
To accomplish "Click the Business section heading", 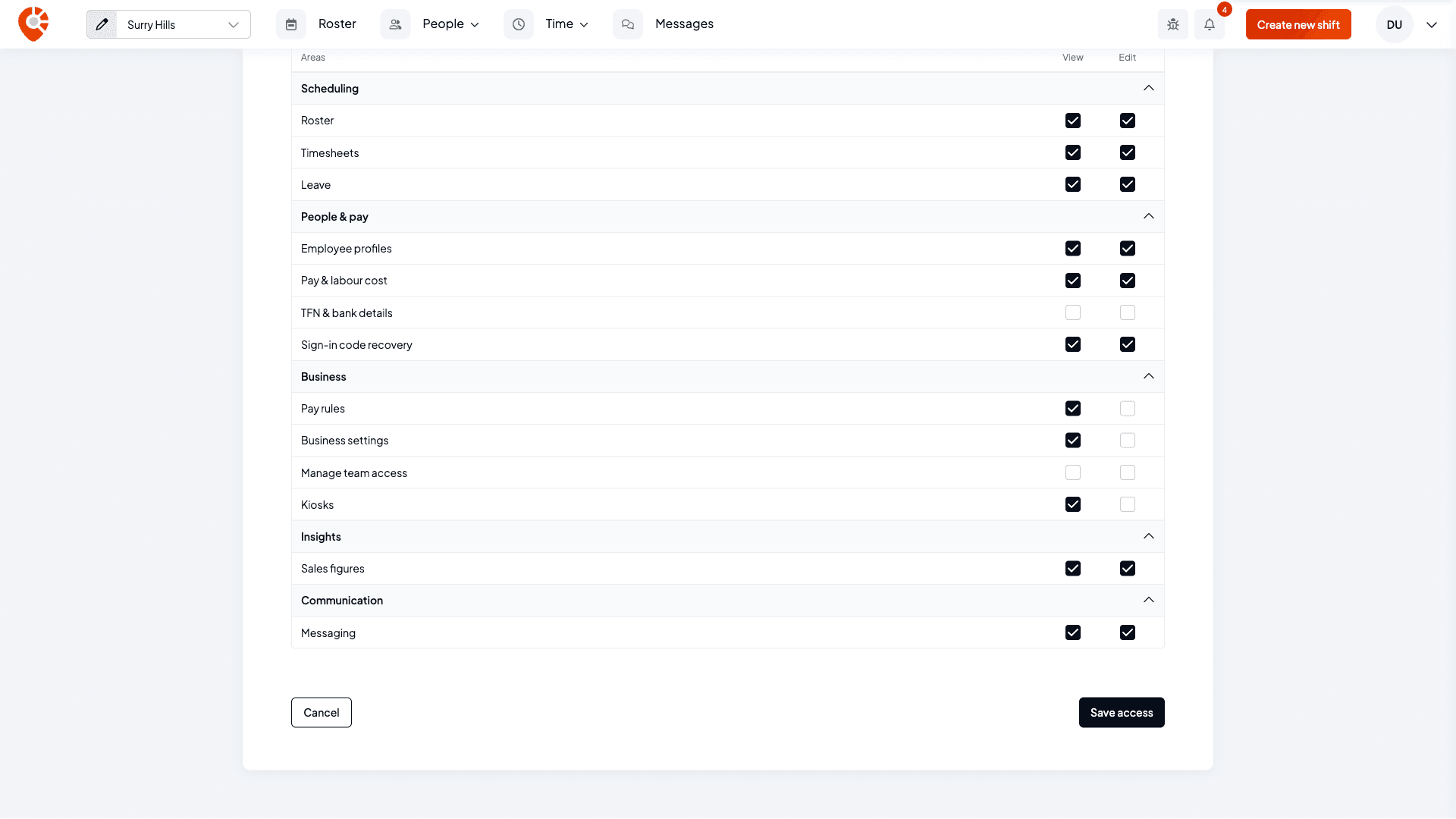I will pyautogui.click(x=324, y=376).
